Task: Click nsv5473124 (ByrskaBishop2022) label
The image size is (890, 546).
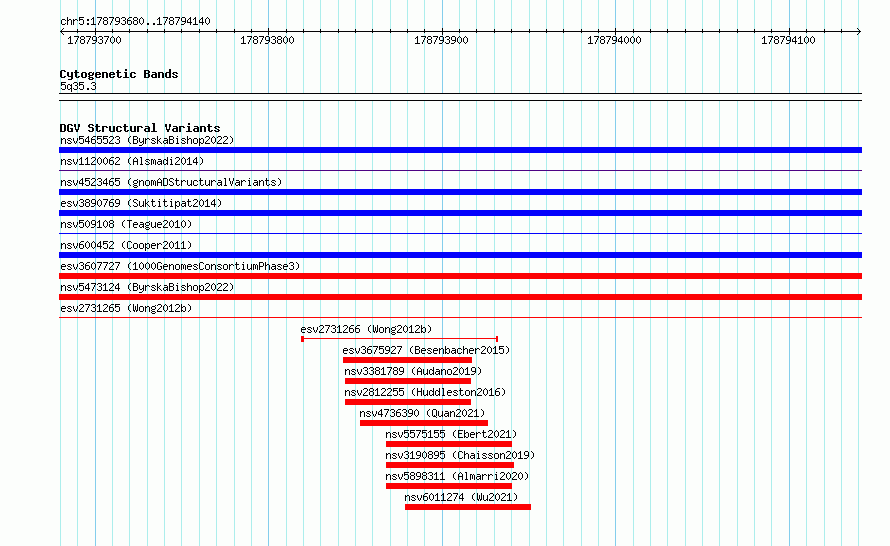Action: coord(147,287)
